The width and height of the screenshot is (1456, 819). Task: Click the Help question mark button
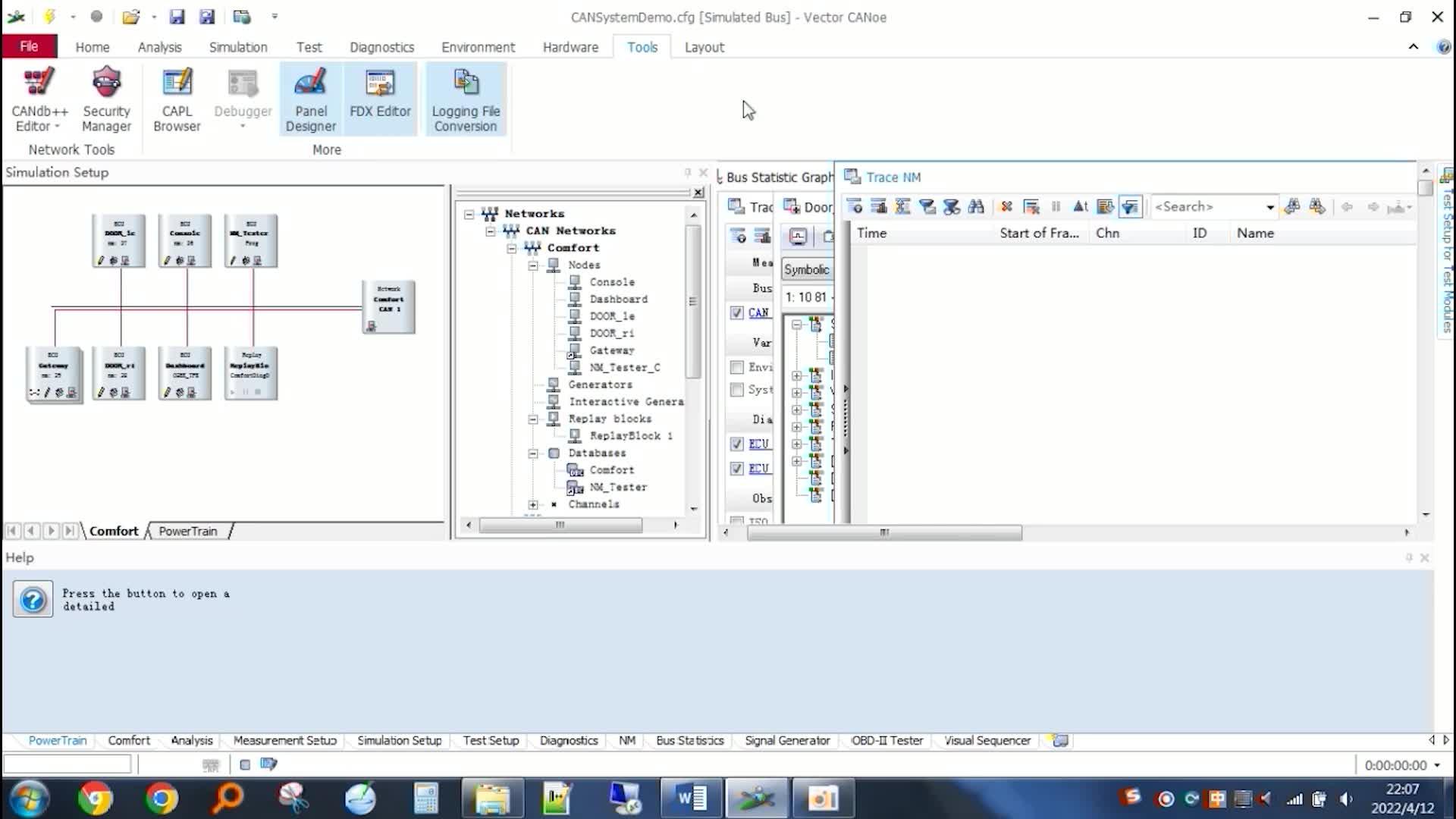pyautogui.click(x=33, y=600)
